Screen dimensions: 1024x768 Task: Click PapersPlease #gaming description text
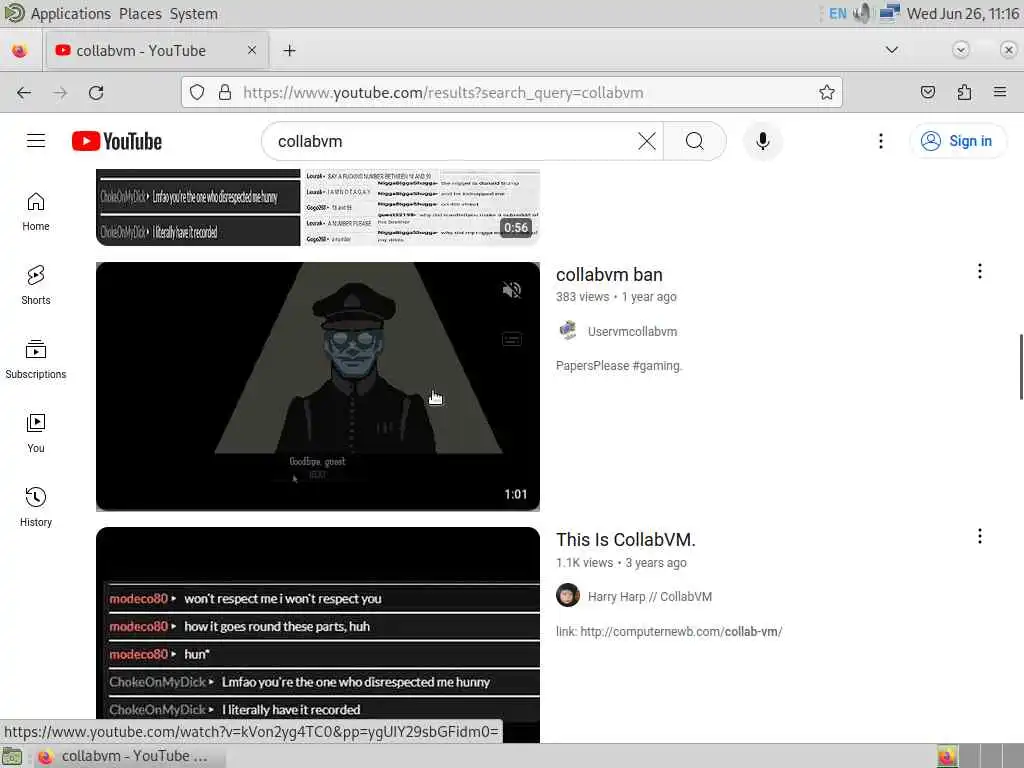point(619,366)
